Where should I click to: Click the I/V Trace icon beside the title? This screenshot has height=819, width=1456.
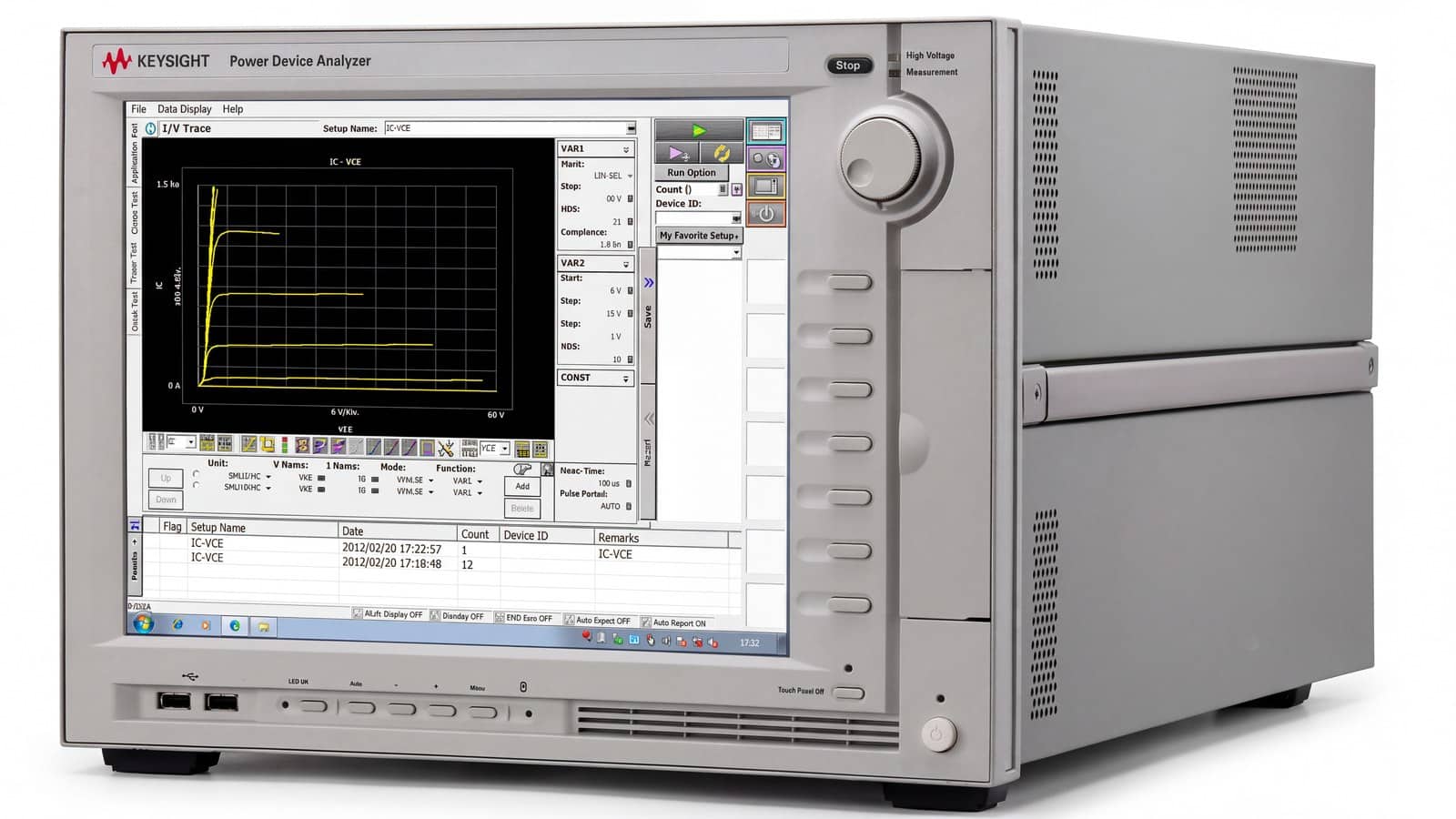151,128
